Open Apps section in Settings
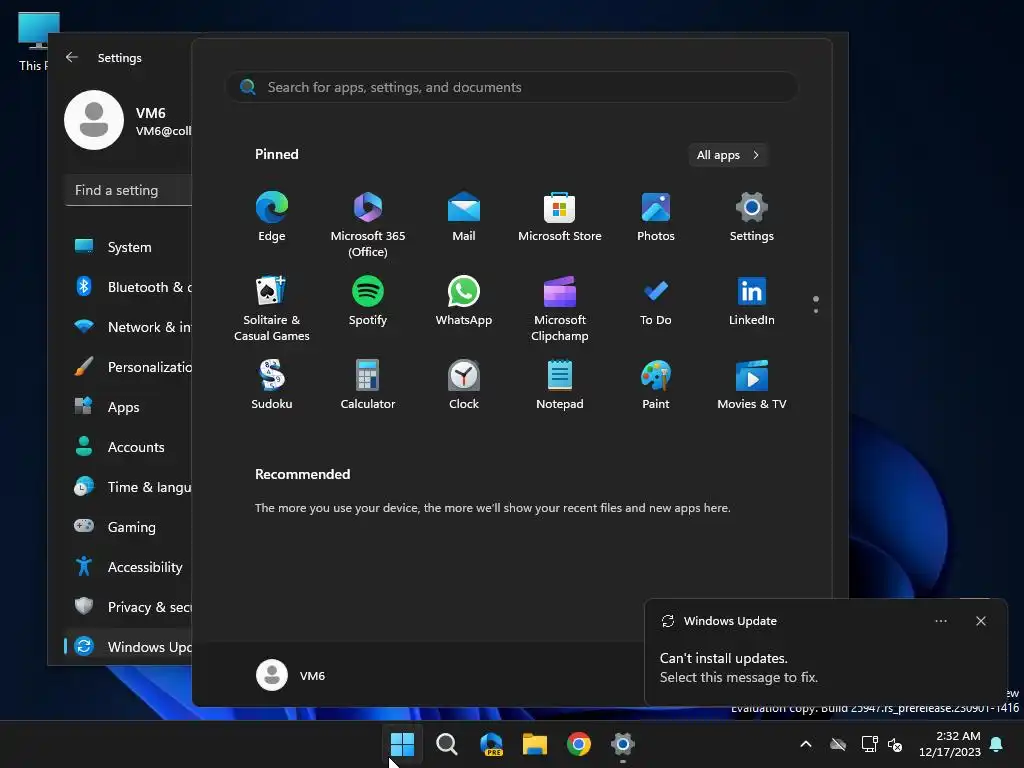 click(128, 407)
